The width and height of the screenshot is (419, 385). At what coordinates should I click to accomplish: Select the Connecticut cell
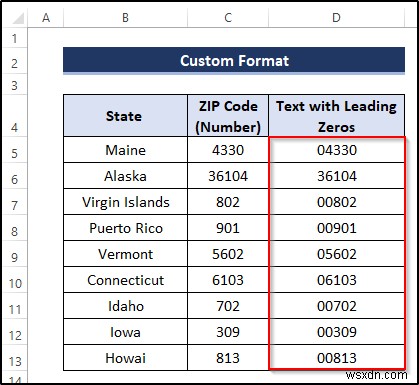tap(125, 280)
